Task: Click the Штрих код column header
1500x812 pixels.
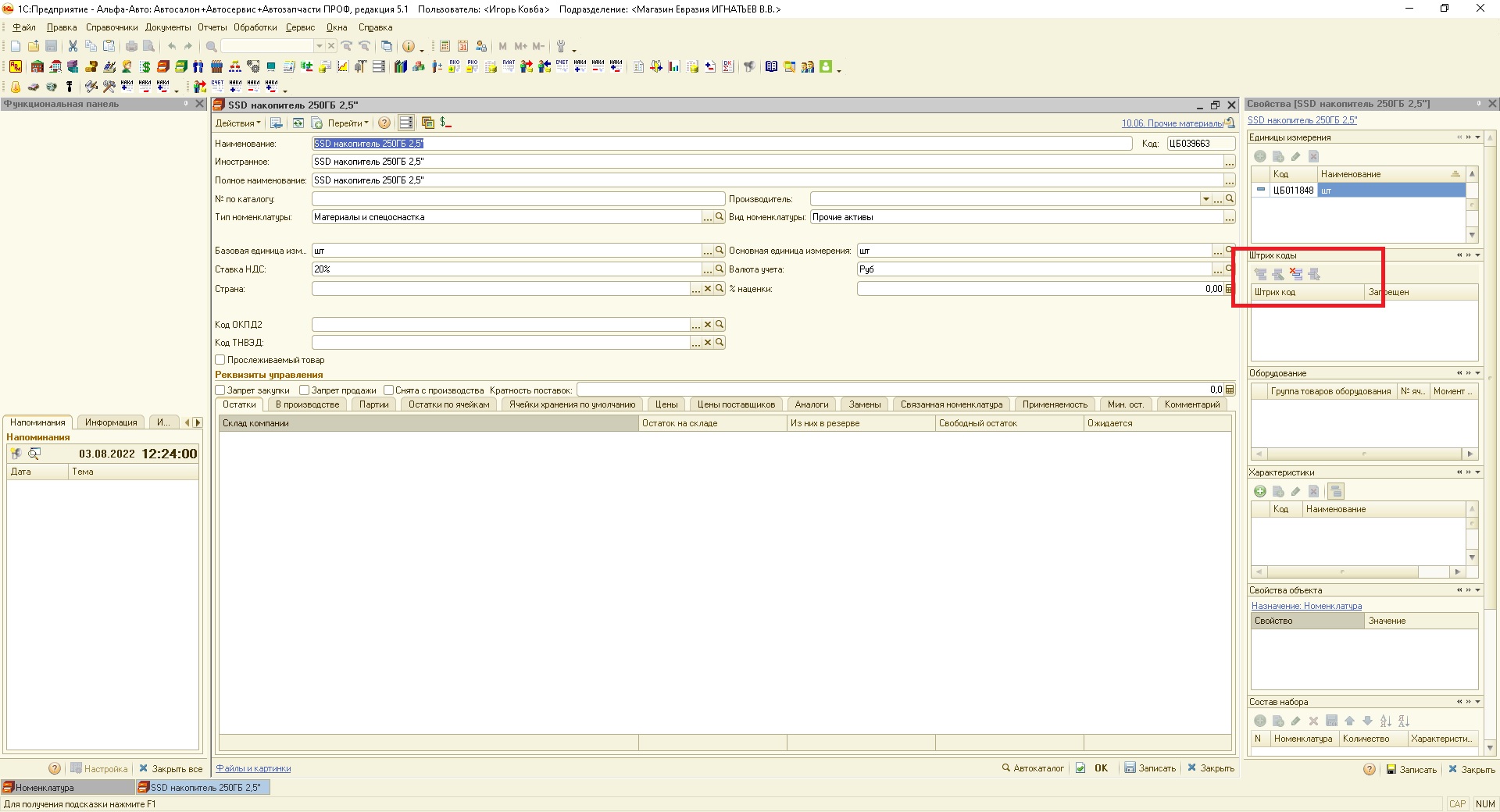Action: (1307, 292)
